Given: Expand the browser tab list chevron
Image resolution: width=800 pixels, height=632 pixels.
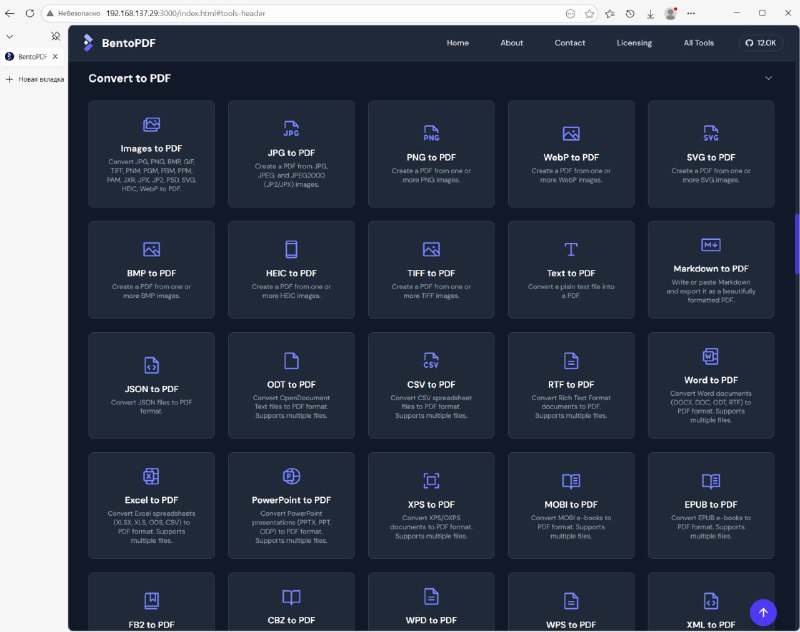Looking at the screenshot, I should click(10, 36).
